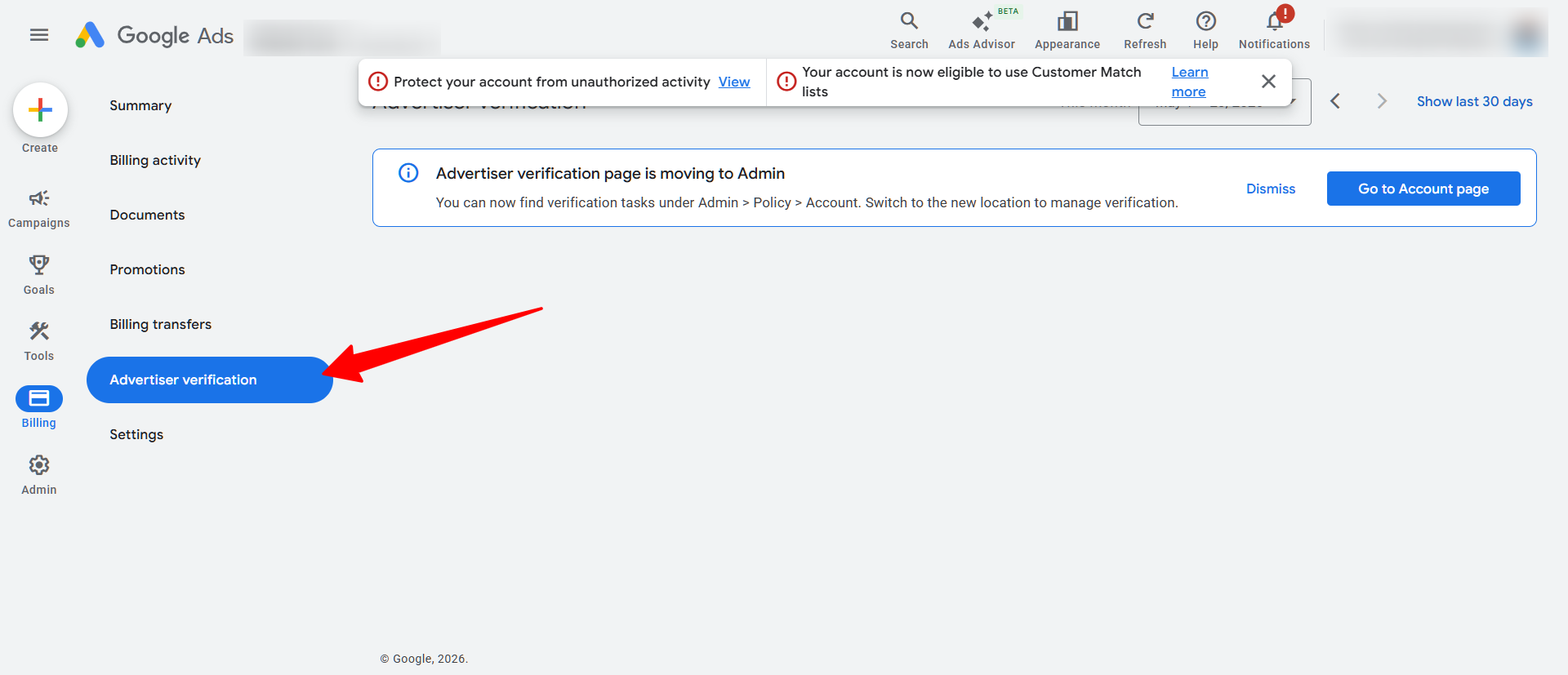
Task: Click the alert icon beside Customer Match message
Action: coord(786,82)
